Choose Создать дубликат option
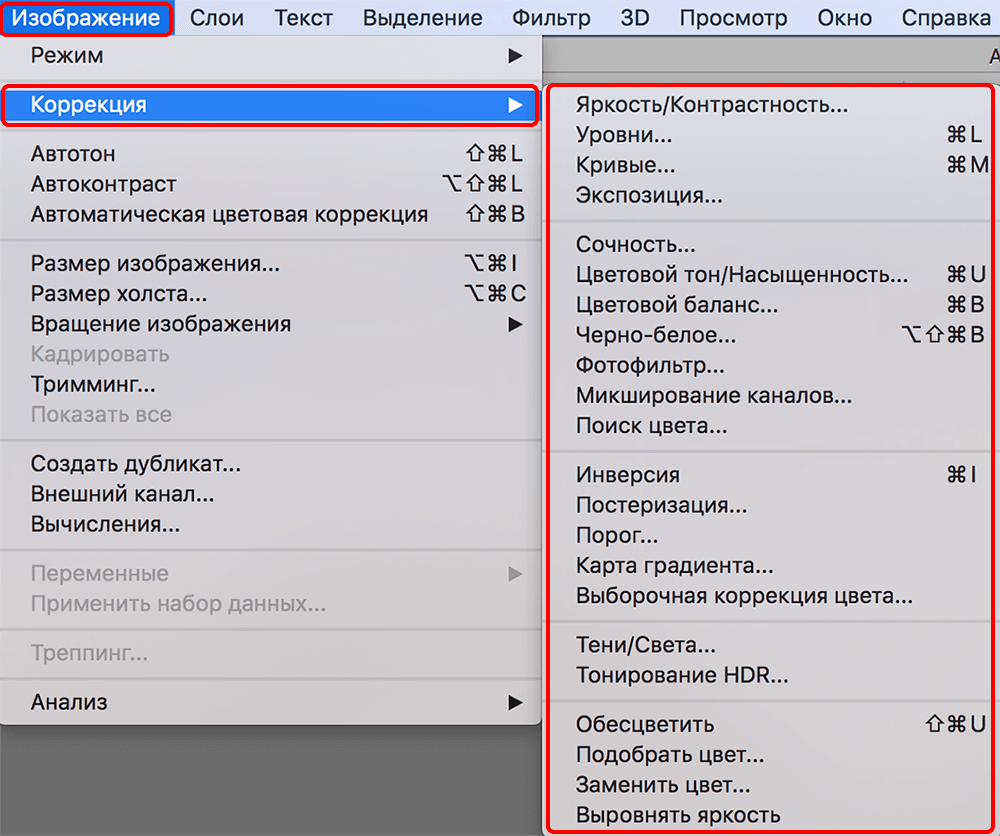1000x836 pixels. click(x=136, y=464)
